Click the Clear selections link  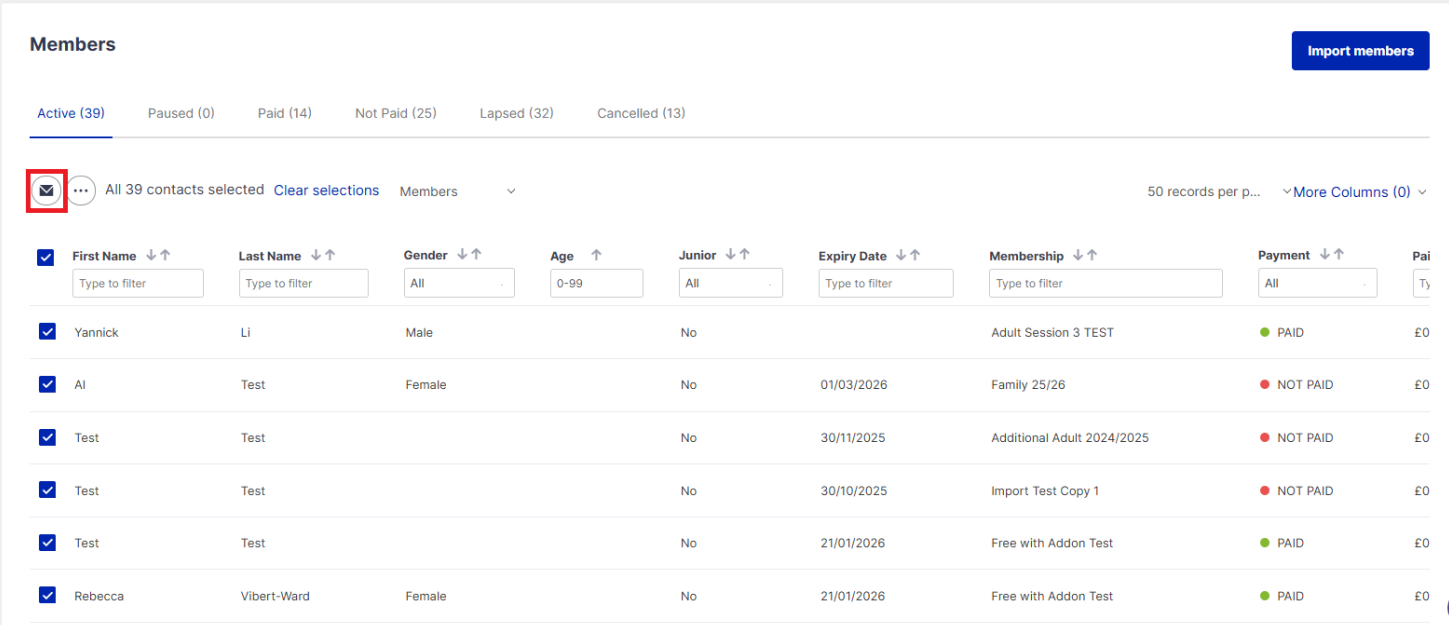[326, 190]
